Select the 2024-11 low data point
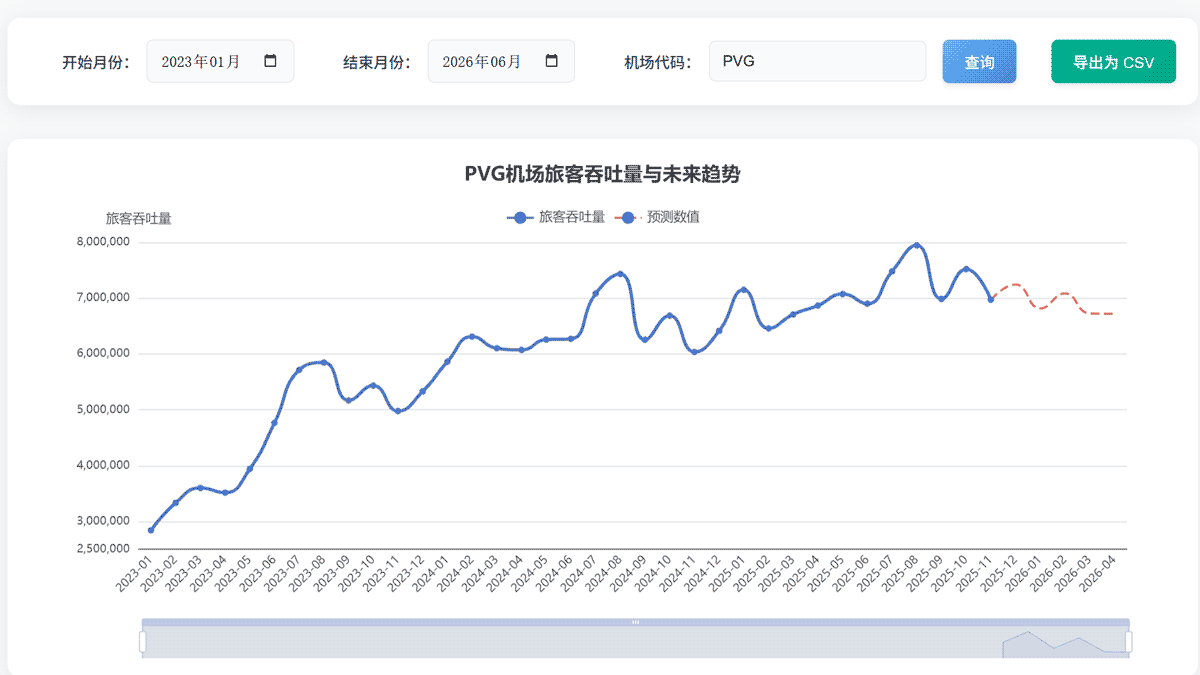Image resolution: width=1200 pixels, height=675 pixels. [694, 351]
